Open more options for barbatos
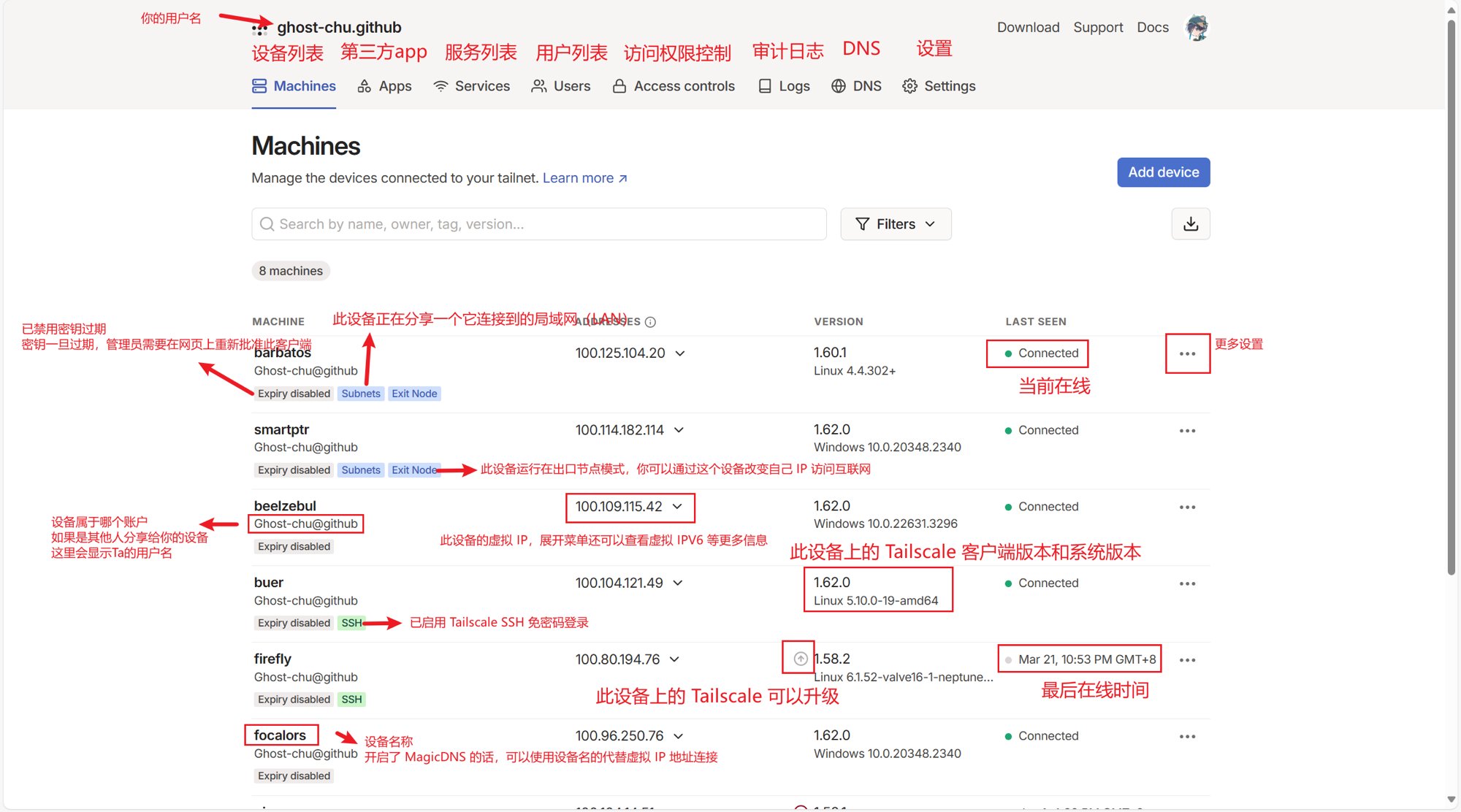The width and height of the screenshot is (1461, 812). pos(1188,353)
